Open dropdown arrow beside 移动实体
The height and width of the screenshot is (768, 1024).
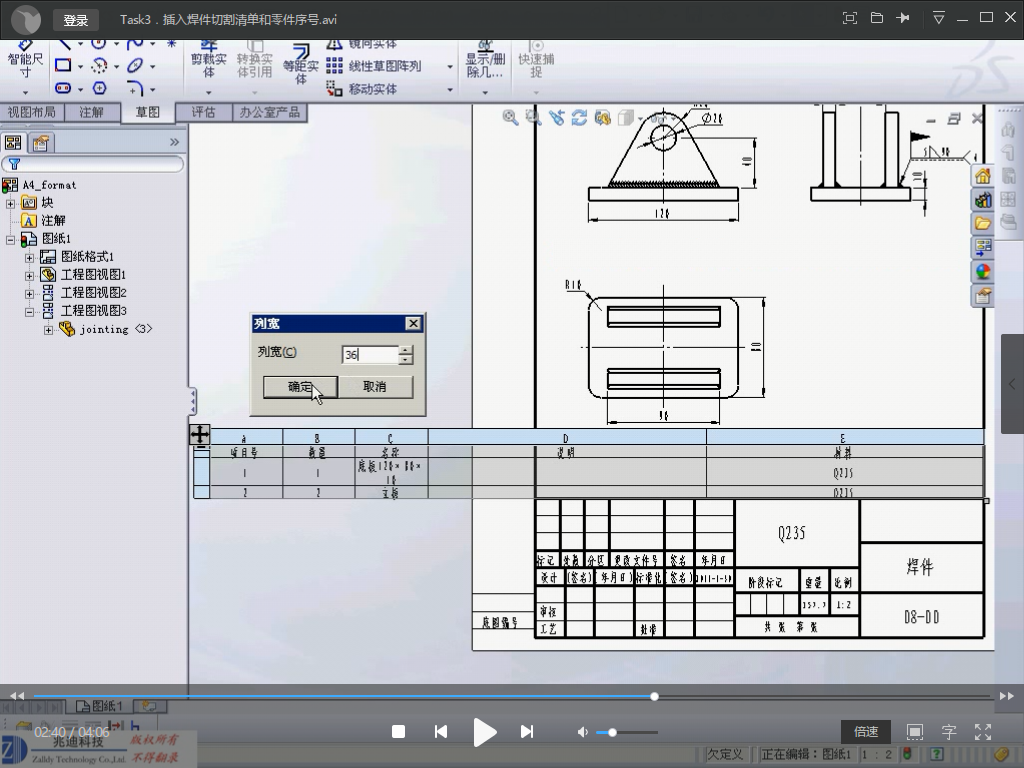pyautogui.click(x=449, y=89)
